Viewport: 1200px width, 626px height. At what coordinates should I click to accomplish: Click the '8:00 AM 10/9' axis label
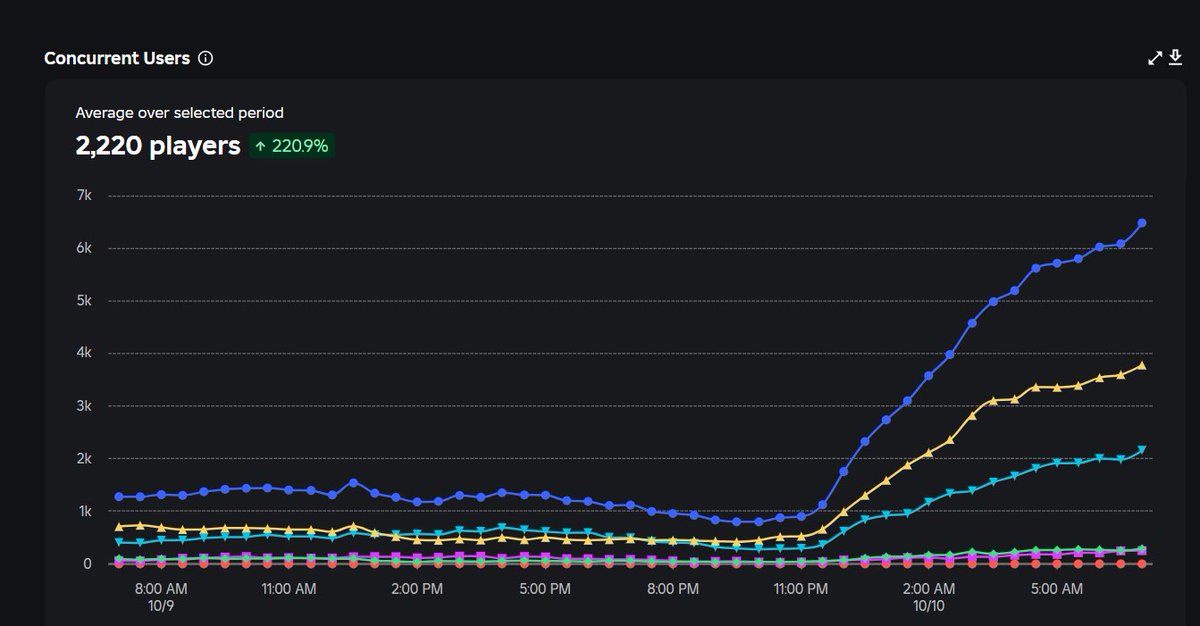click(x=160, y=597)
